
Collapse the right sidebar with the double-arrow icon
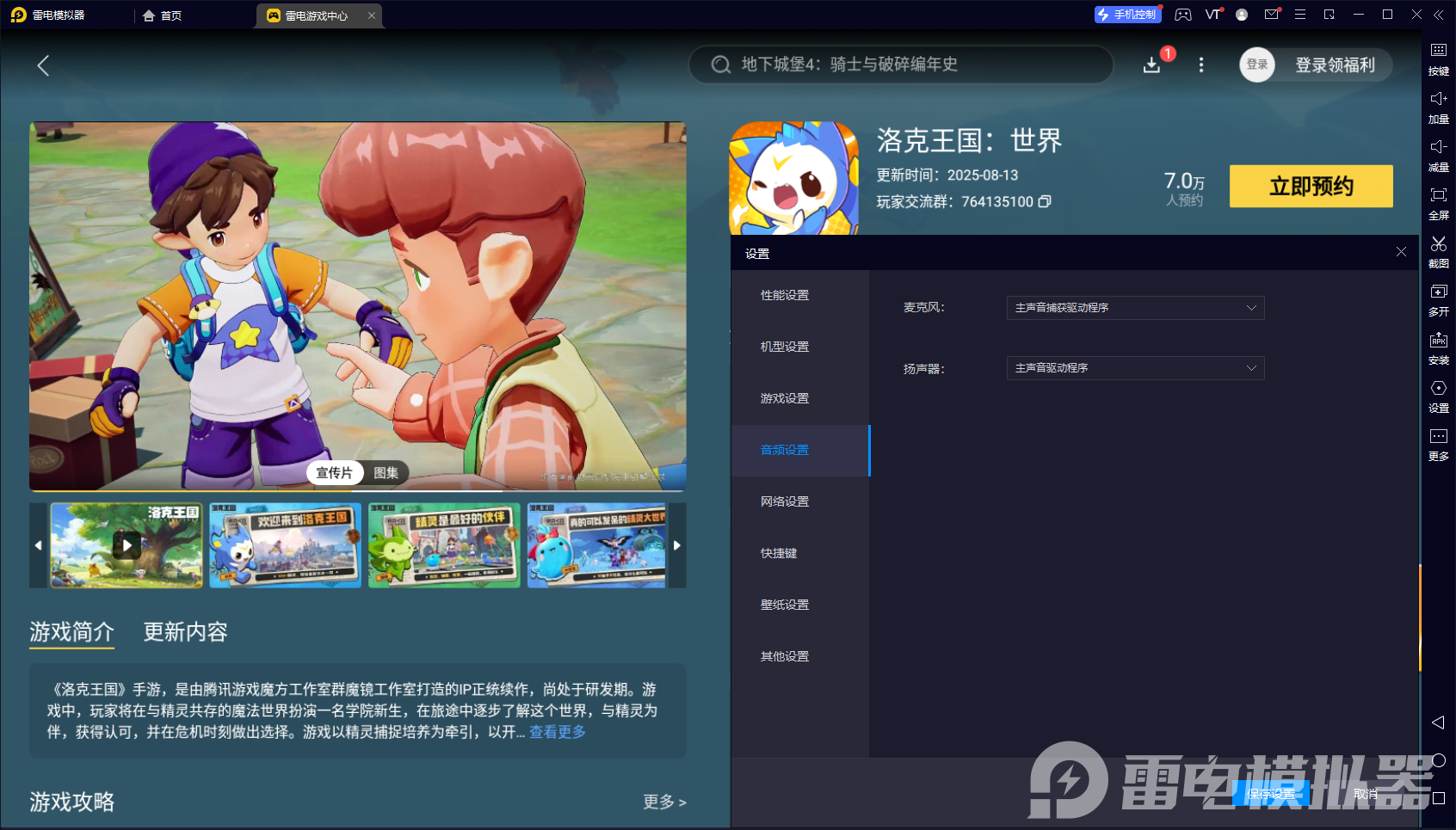(x=1439, y=15)
